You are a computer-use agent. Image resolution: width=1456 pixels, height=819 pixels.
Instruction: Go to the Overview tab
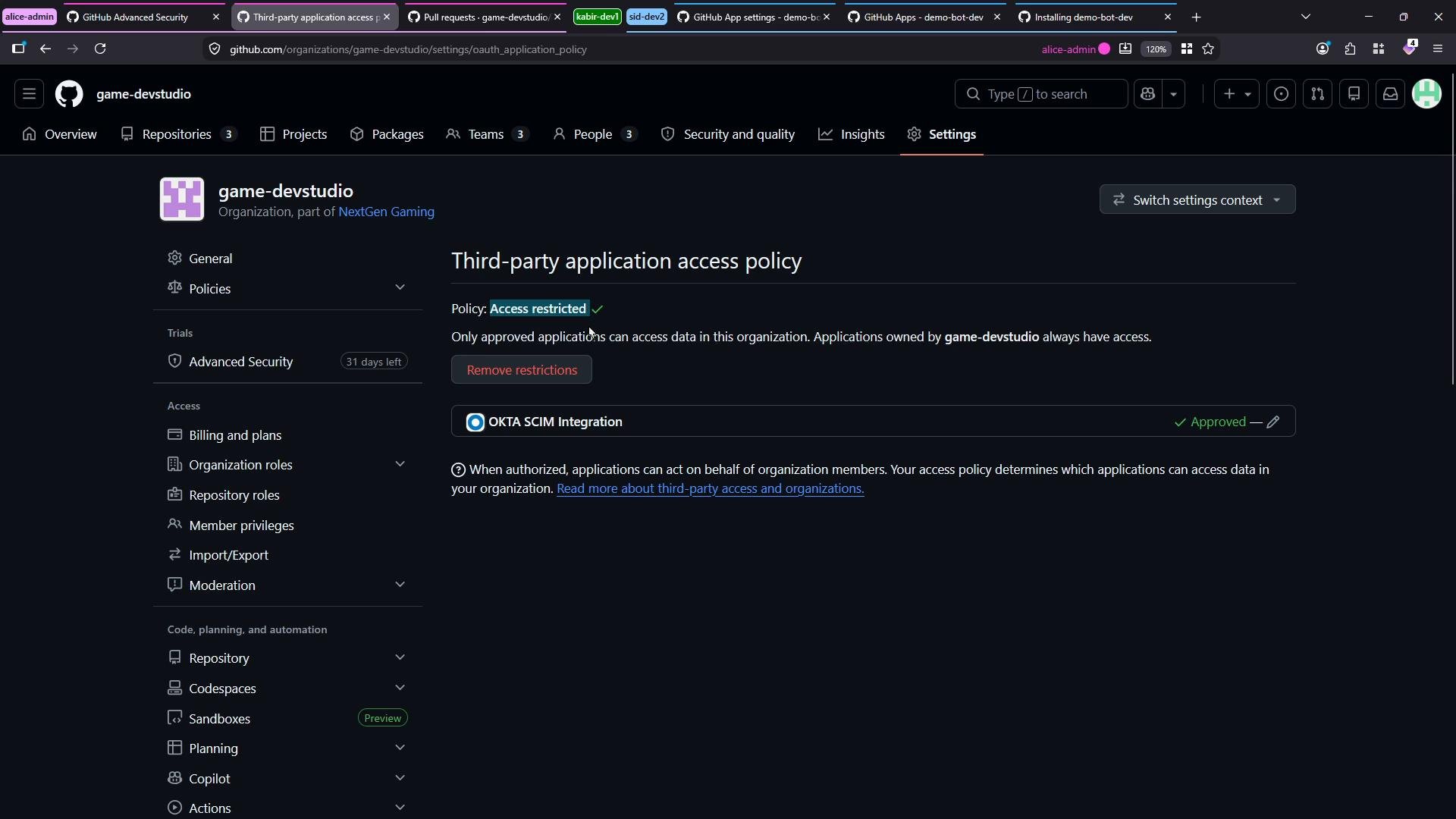[60, 134]
